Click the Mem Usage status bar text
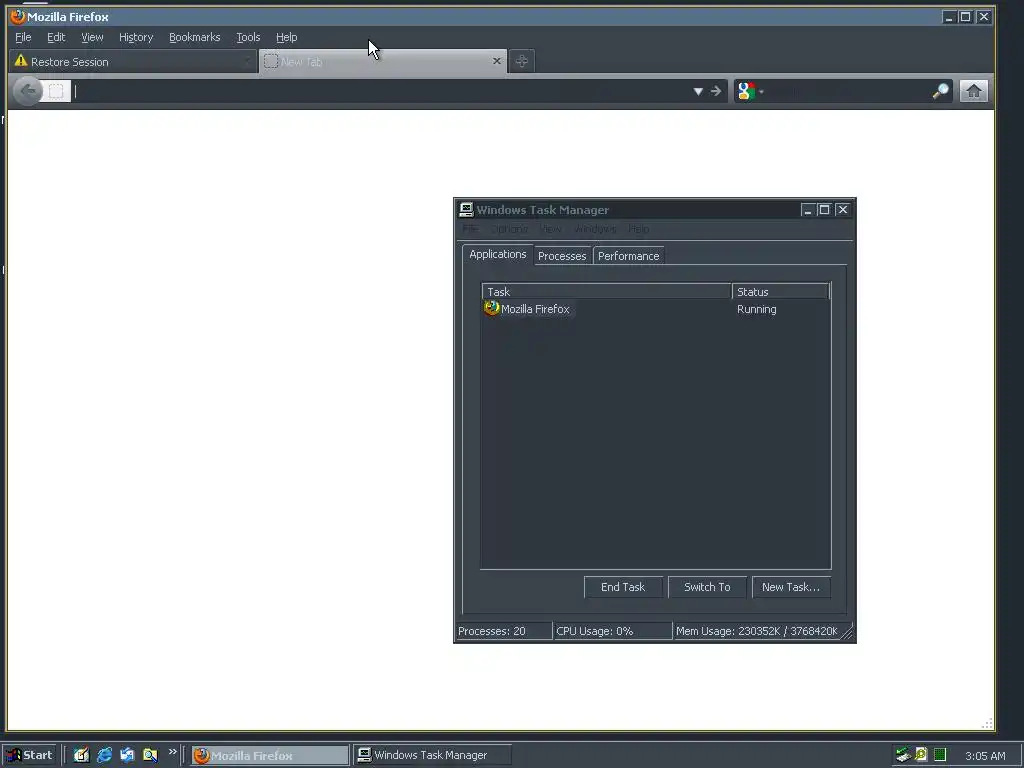This screenshot has width=1024, height=768. pos(756,631)
